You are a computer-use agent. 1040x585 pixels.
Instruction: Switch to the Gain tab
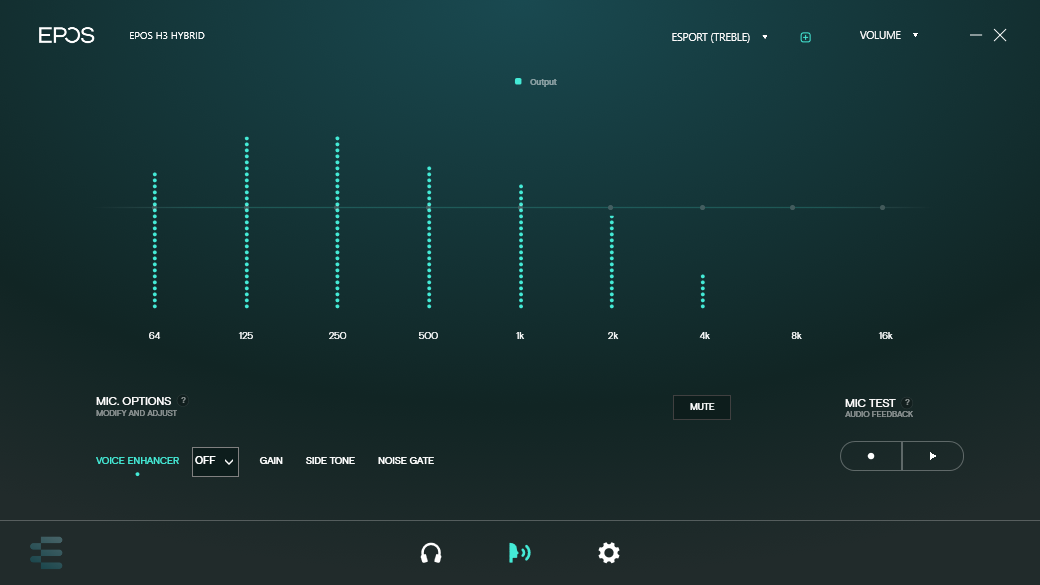pos(271,460)
